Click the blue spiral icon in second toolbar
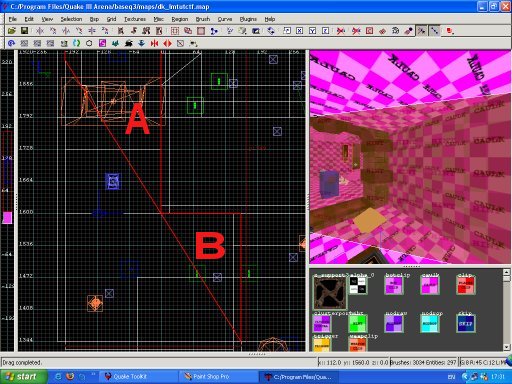 11,43
